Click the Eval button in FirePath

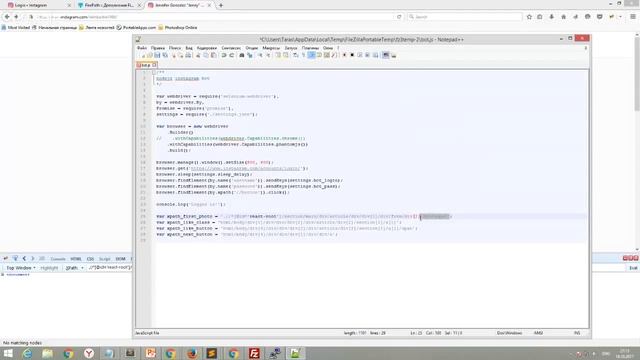coord(633,268)
